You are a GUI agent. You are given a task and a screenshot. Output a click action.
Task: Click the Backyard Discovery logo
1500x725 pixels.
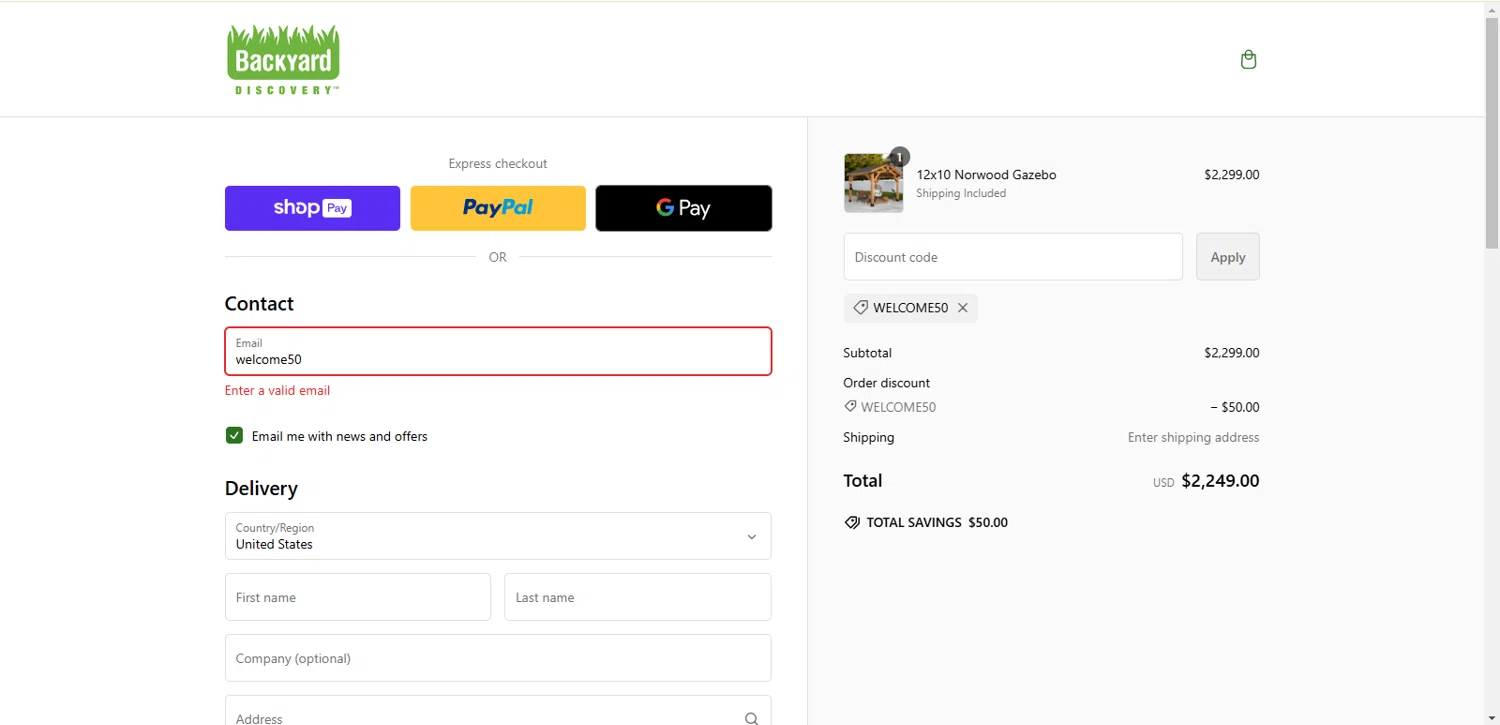[x=283, y=60]
